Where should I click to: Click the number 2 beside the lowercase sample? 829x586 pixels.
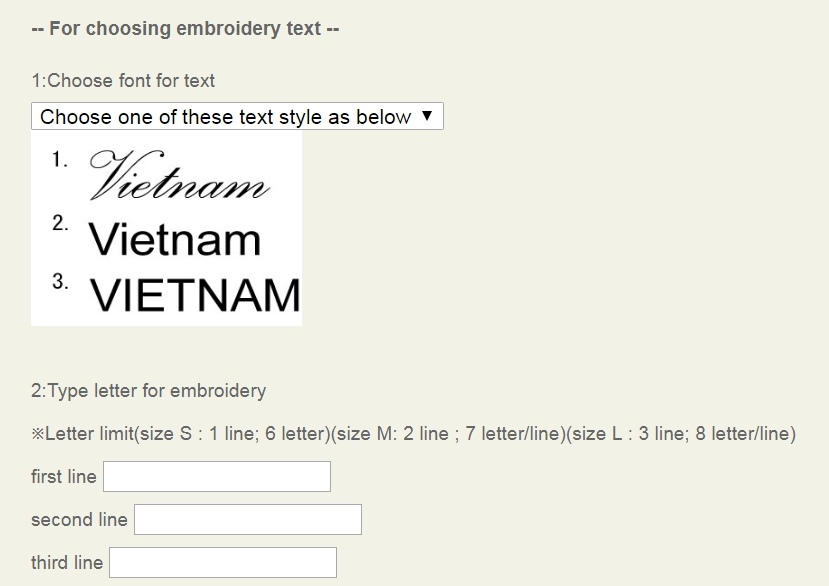[x=60, y=223]
